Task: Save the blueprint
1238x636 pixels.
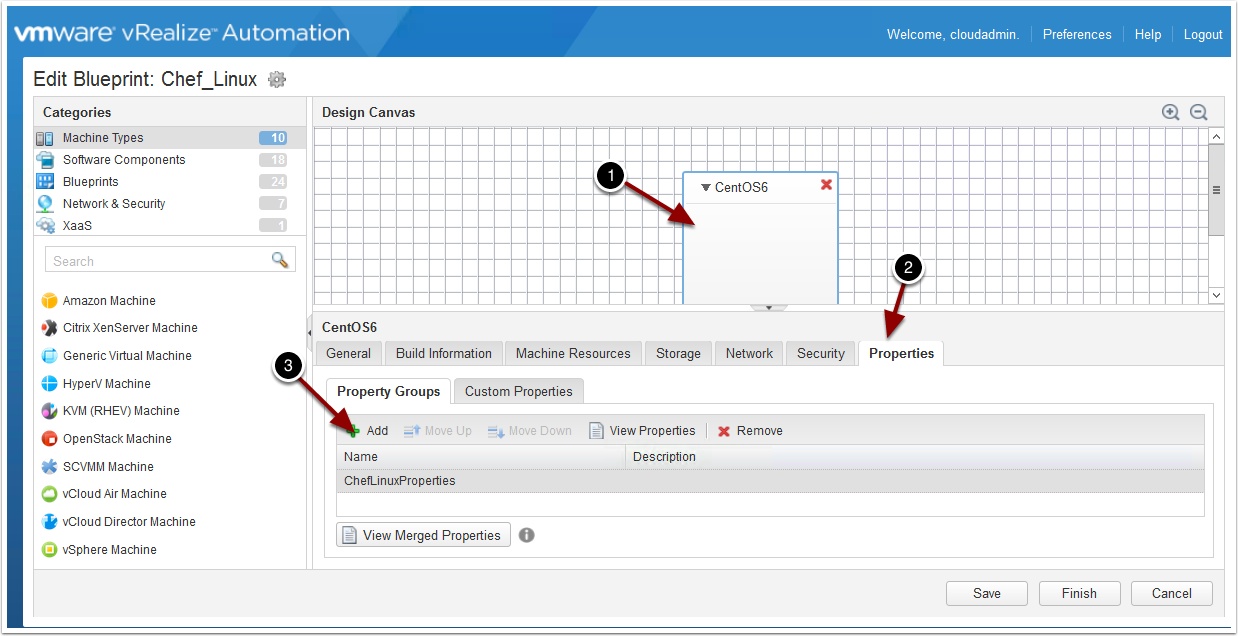Action: click(987, 593)
